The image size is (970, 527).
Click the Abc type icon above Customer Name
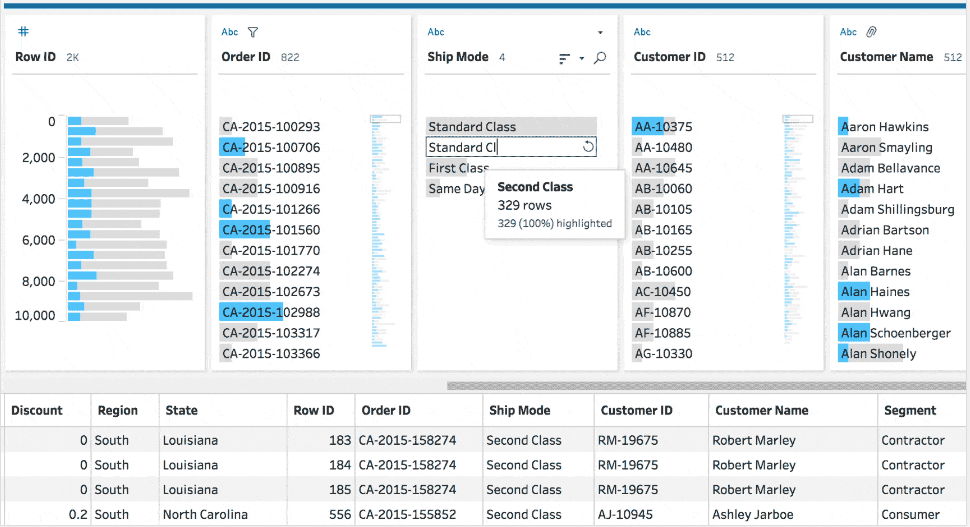848,32
